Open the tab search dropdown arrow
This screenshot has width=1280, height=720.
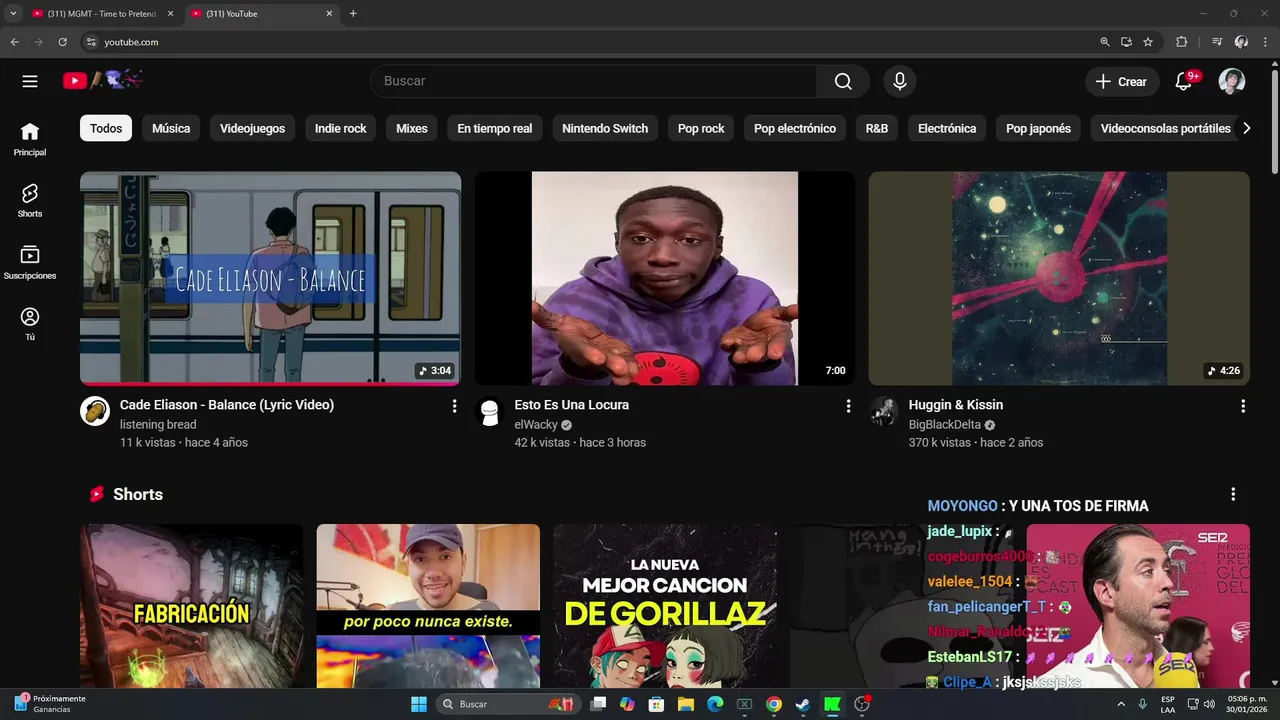click(13, 14)
